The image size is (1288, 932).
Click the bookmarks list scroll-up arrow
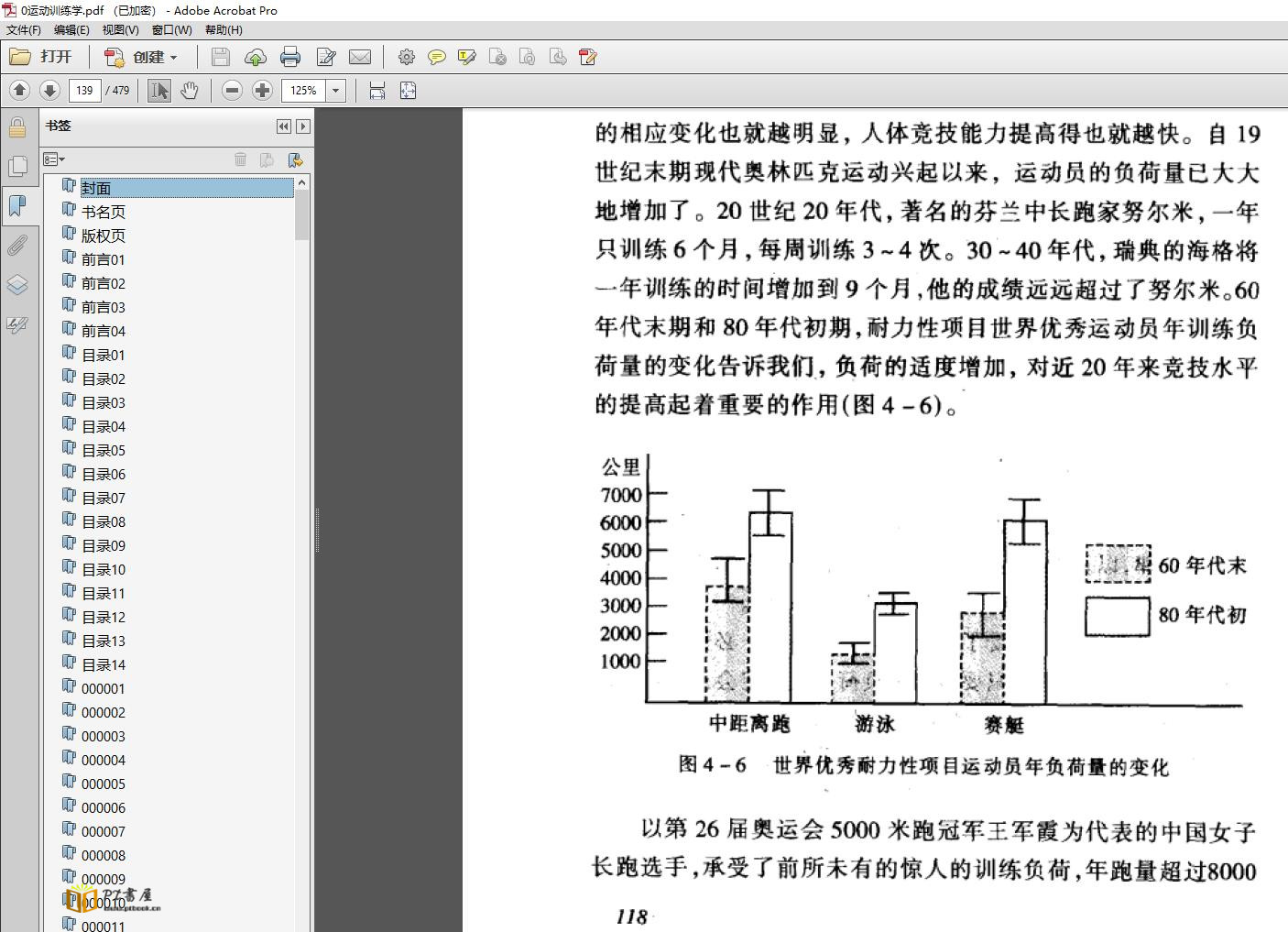tap(302, 183)
